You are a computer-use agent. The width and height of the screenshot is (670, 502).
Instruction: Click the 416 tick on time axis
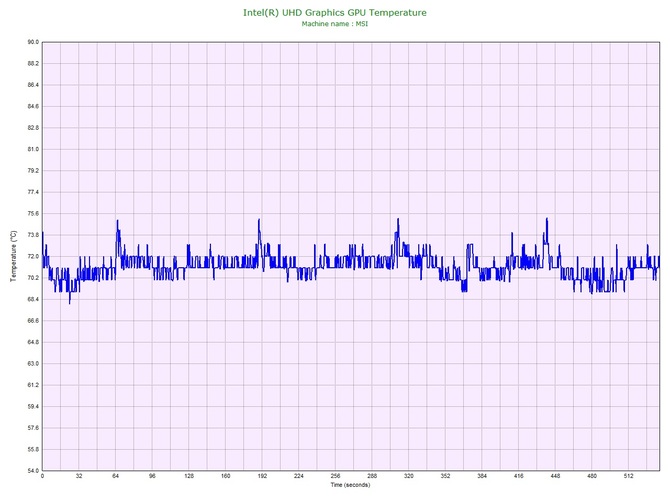click(519, 476)
